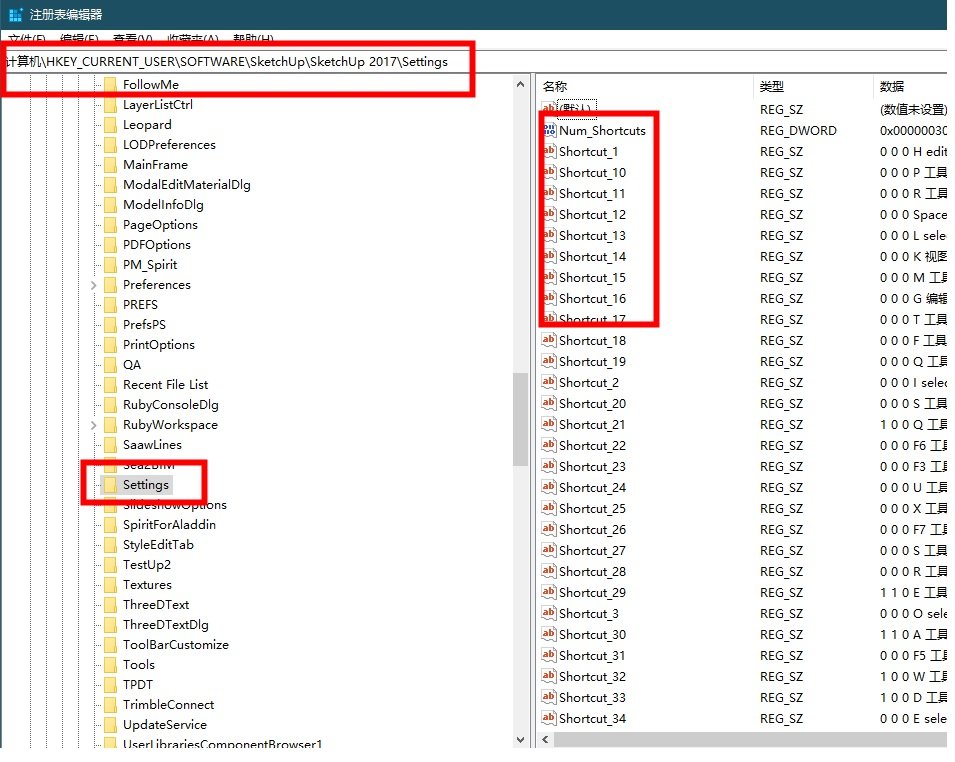The image size is (955, 762).
Task: Select the SpiritForAladdin key
Action: (169, 525)
